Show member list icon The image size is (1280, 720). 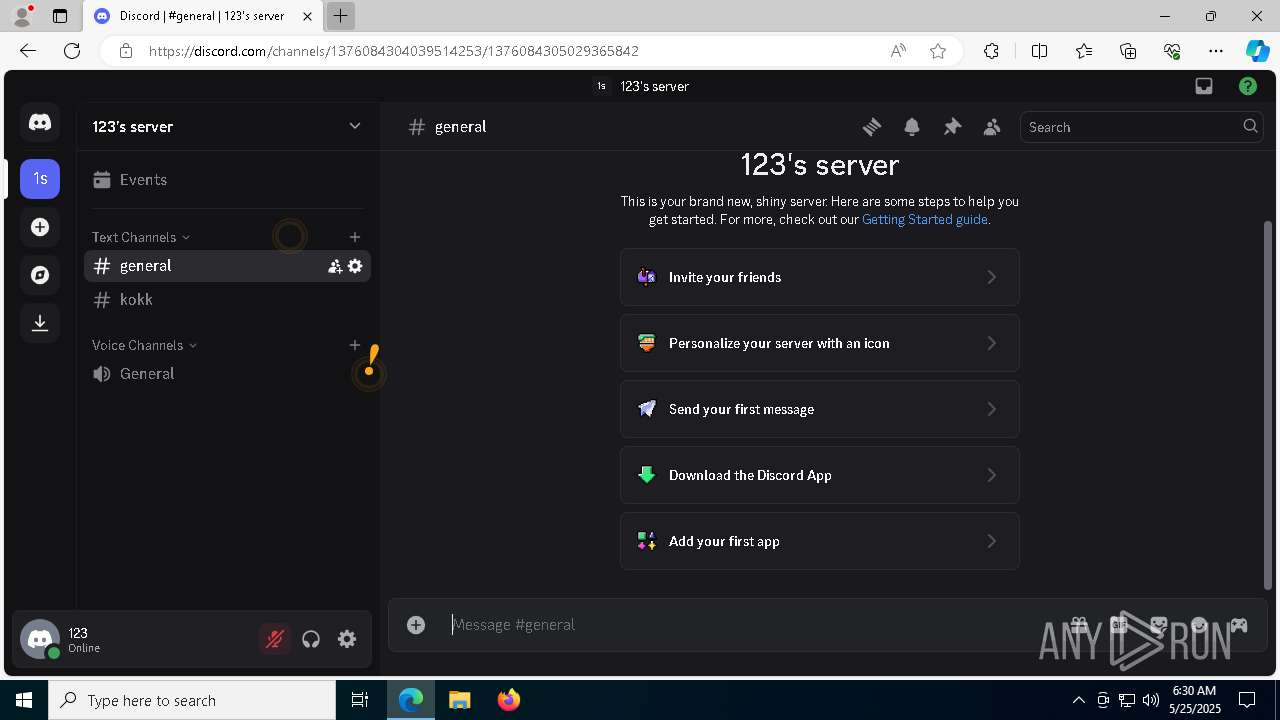tap(992, 127)
